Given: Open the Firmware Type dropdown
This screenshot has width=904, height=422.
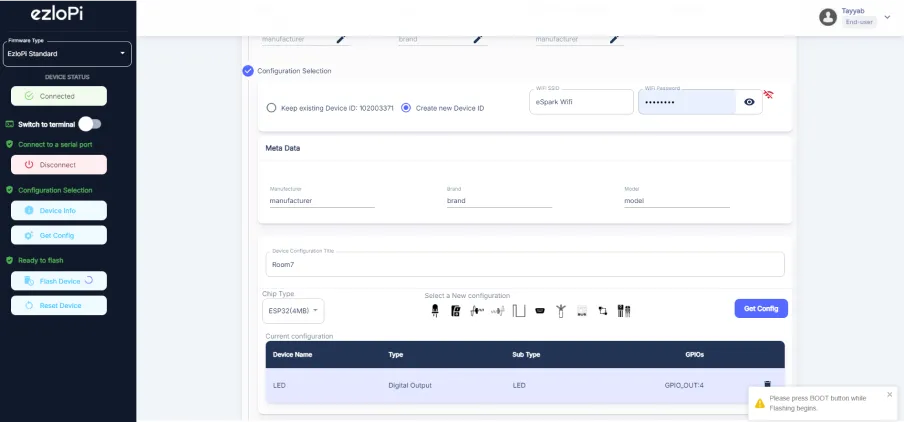Looking at the screenshot, I should point(67,53).
